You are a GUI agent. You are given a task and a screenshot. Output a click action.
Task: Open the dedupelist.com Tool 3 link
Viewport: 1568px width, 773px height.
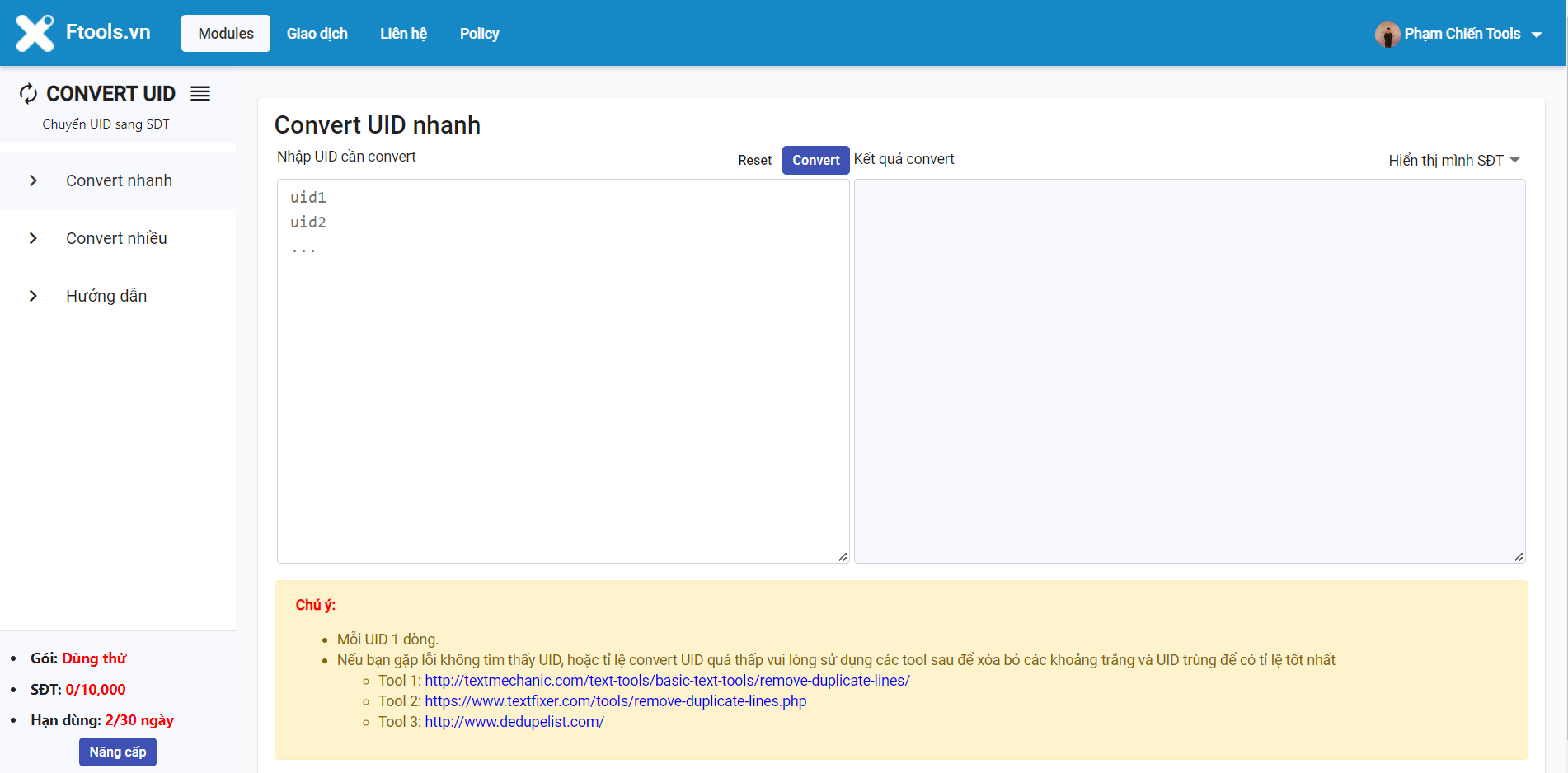pos(514,722)
